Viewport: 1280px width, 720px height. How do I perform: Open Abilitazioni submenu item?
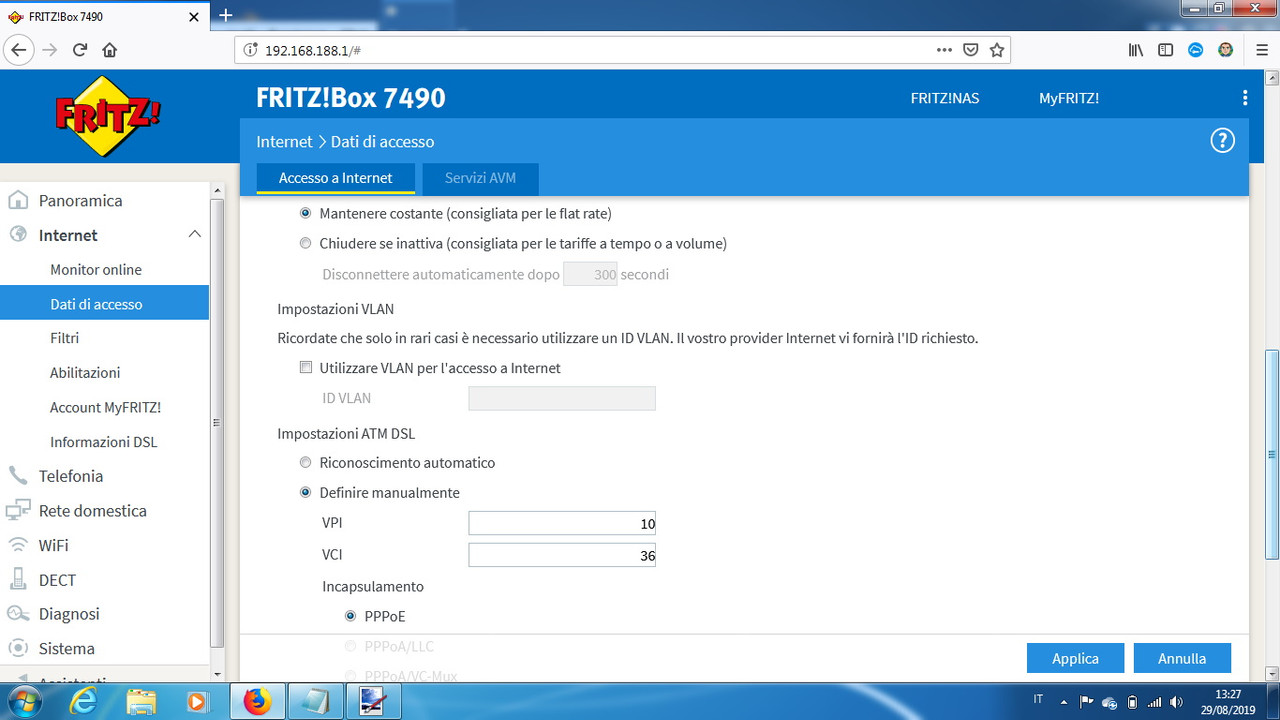click(85, 372)
